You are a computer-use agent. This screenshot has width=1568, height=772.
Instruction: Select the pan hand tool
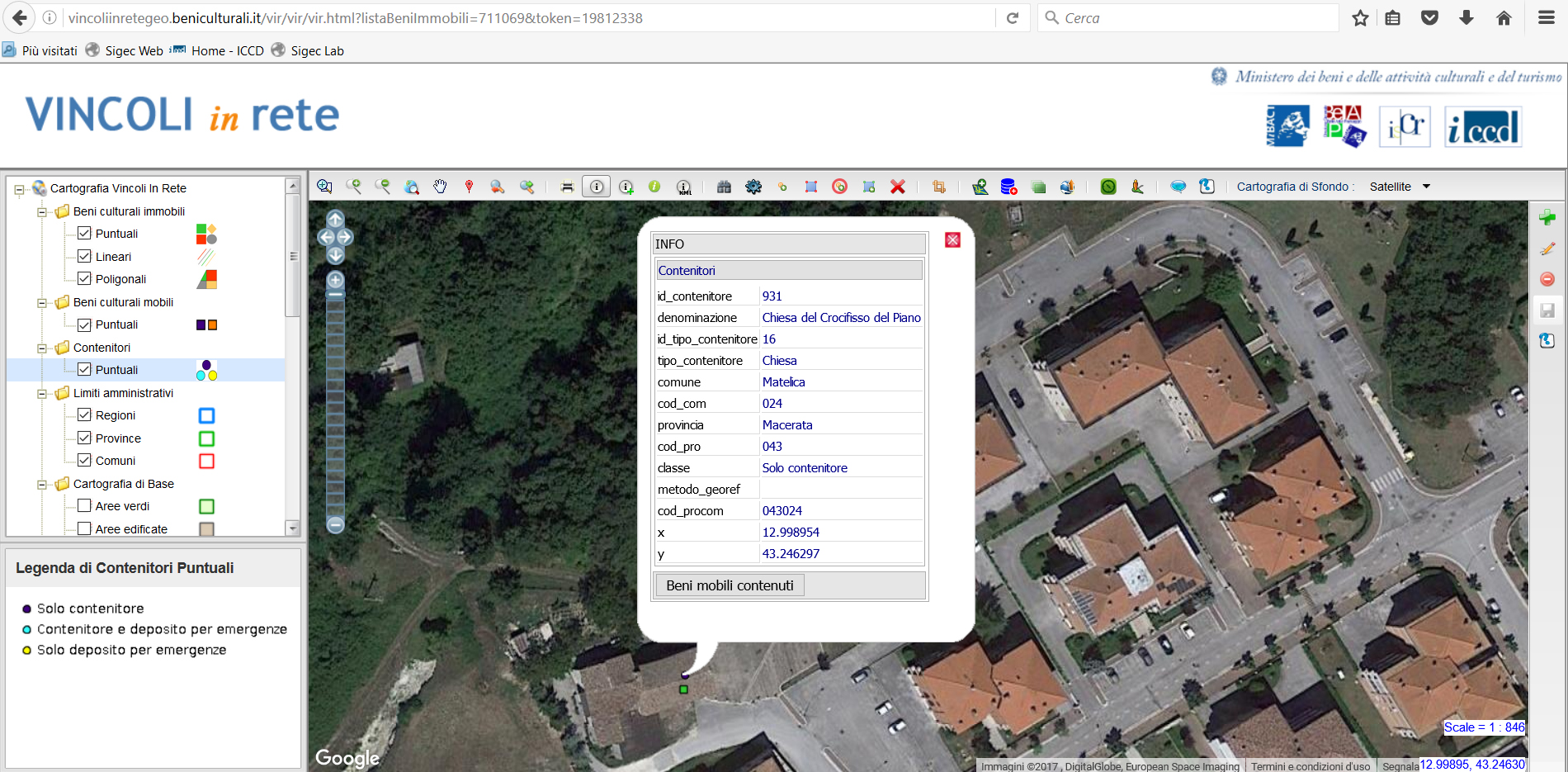point(440,187)
